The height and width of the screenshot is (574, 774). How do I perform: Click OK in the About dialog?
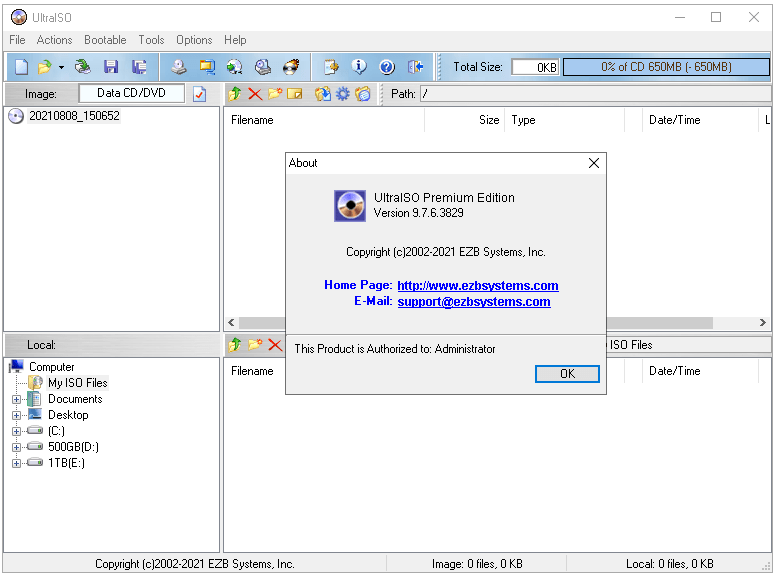567,374
